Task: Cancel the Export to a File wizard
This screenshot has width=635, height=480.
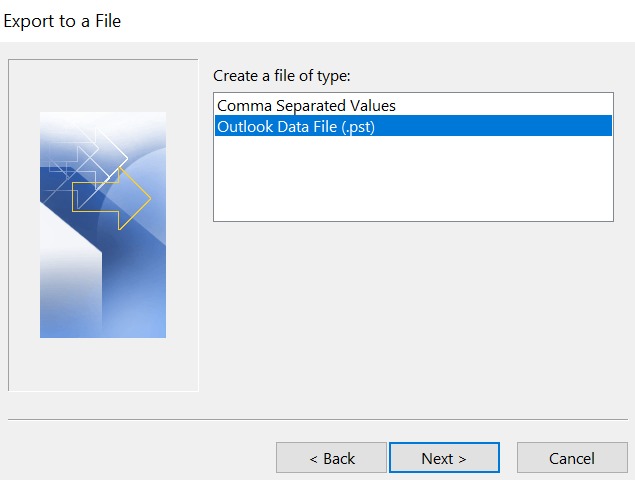Action: (572, 458)
